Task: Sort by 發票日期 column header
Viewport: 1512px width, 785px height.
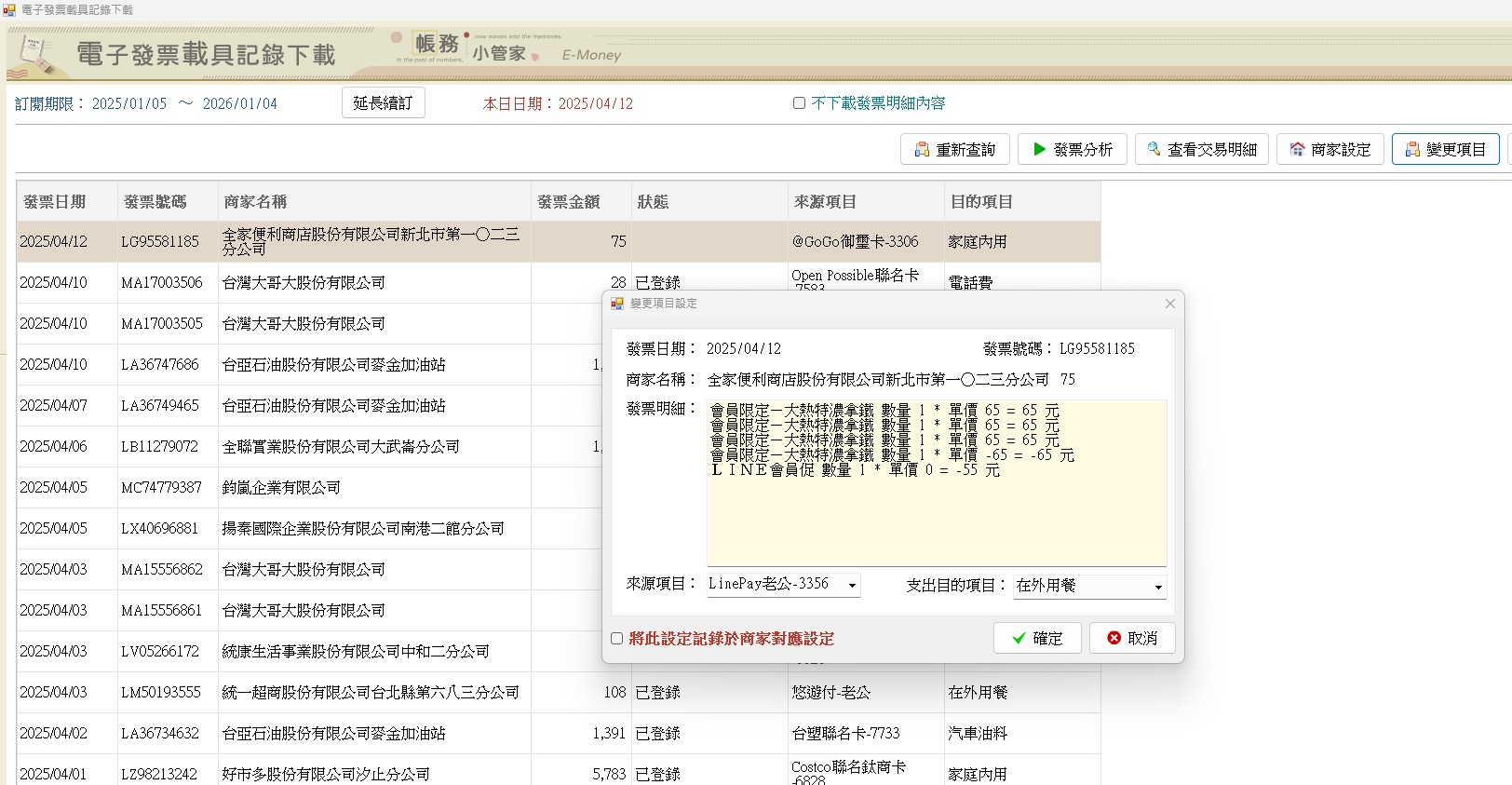Action: coord(67,201)
